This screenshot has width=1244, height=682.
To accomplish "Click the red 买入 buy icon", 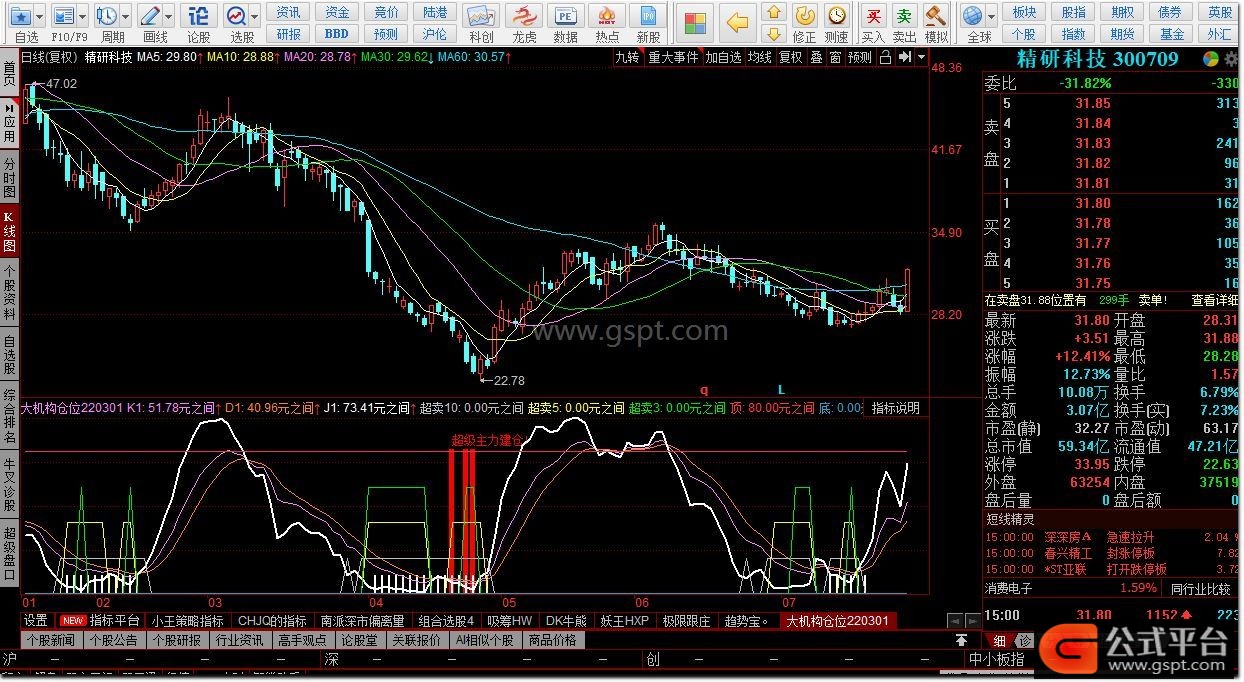I will tap(873, 16).
